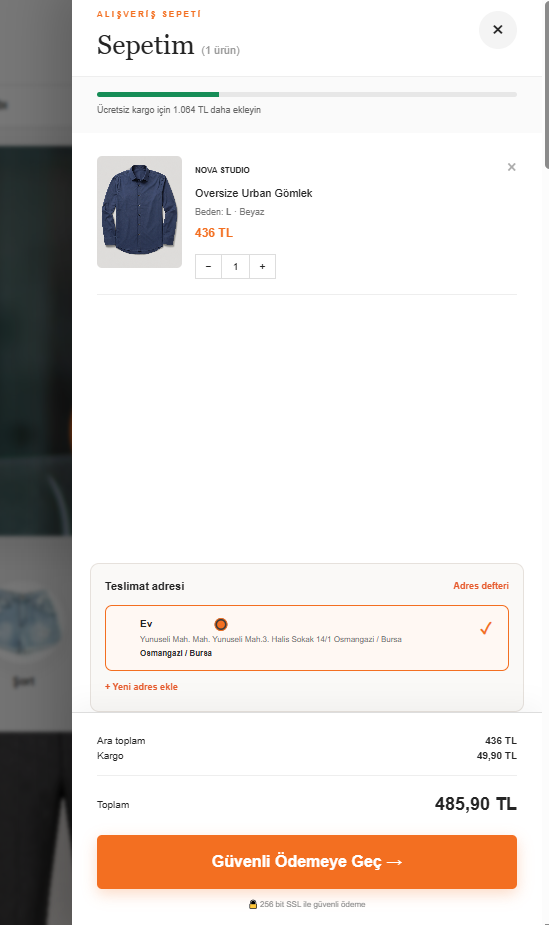Open the blue shirt product thumbnail

click(x=139, y=212)
